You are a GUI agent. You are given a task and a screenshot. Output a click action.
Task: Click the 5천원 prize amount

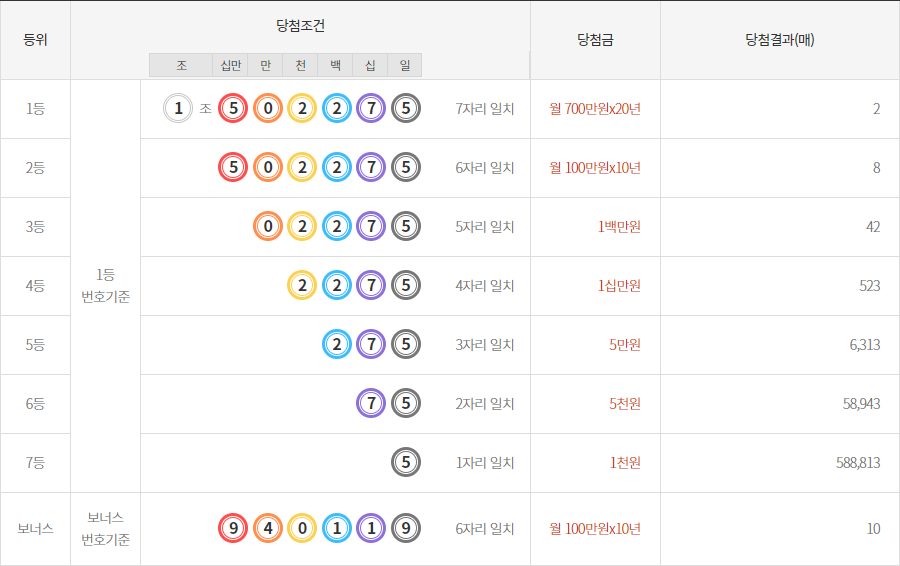(x=624, y=404)
